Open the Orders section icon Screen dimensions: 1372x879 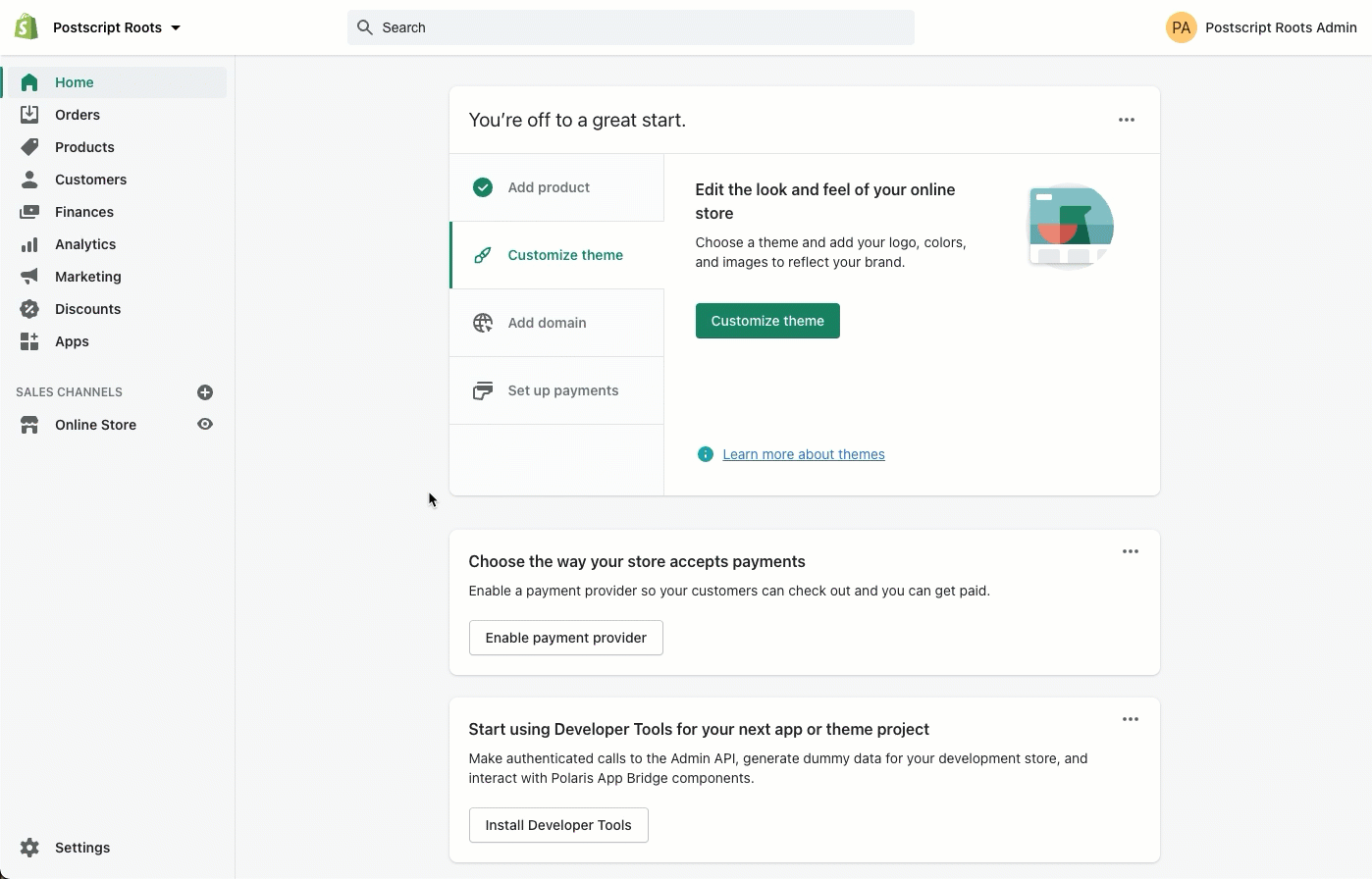click(29, 115)
